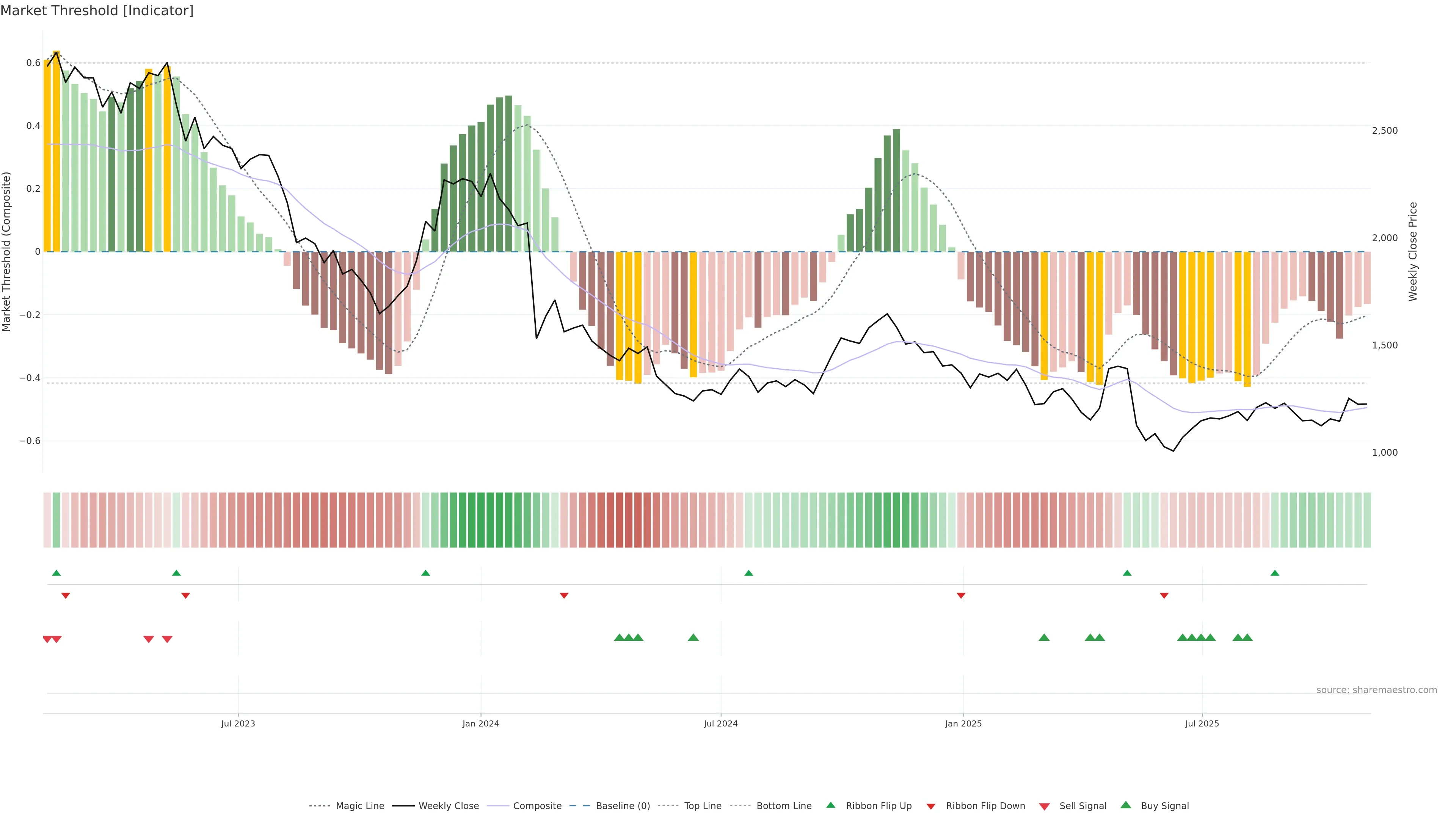Click the ribbon flip down marker near Jan 2025

coord(961,595)
